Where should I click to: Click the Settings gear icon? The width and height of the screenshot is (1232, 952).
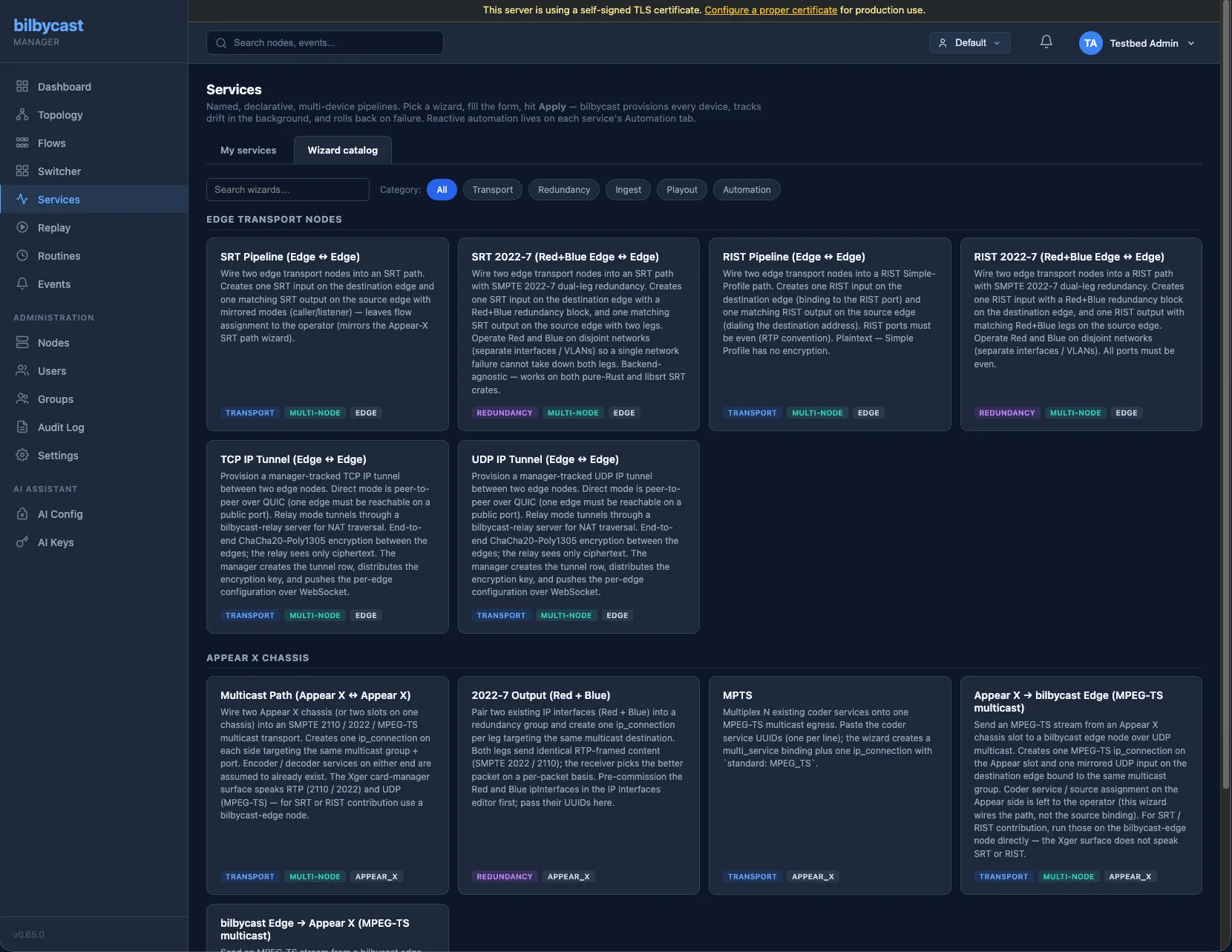(x=22, y=456)
